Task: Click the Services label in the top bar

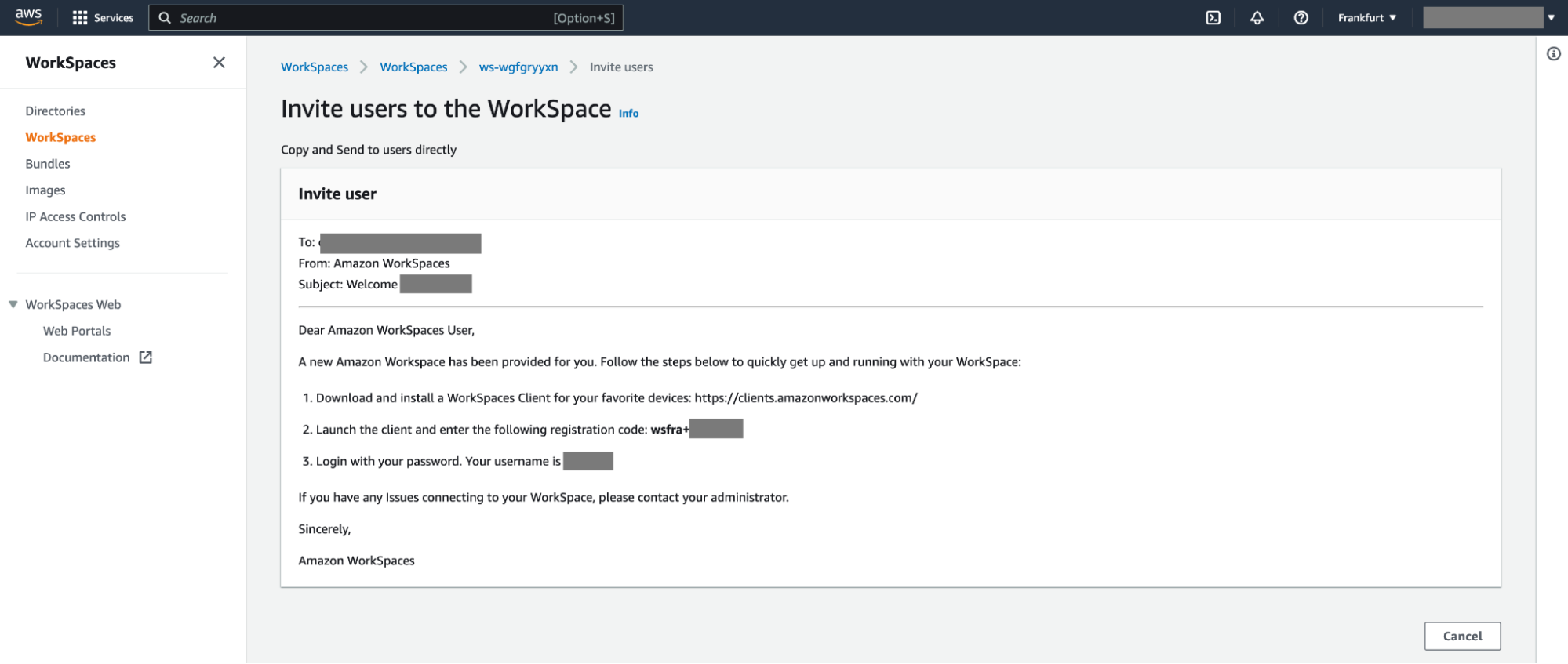Action: (114, 17)
